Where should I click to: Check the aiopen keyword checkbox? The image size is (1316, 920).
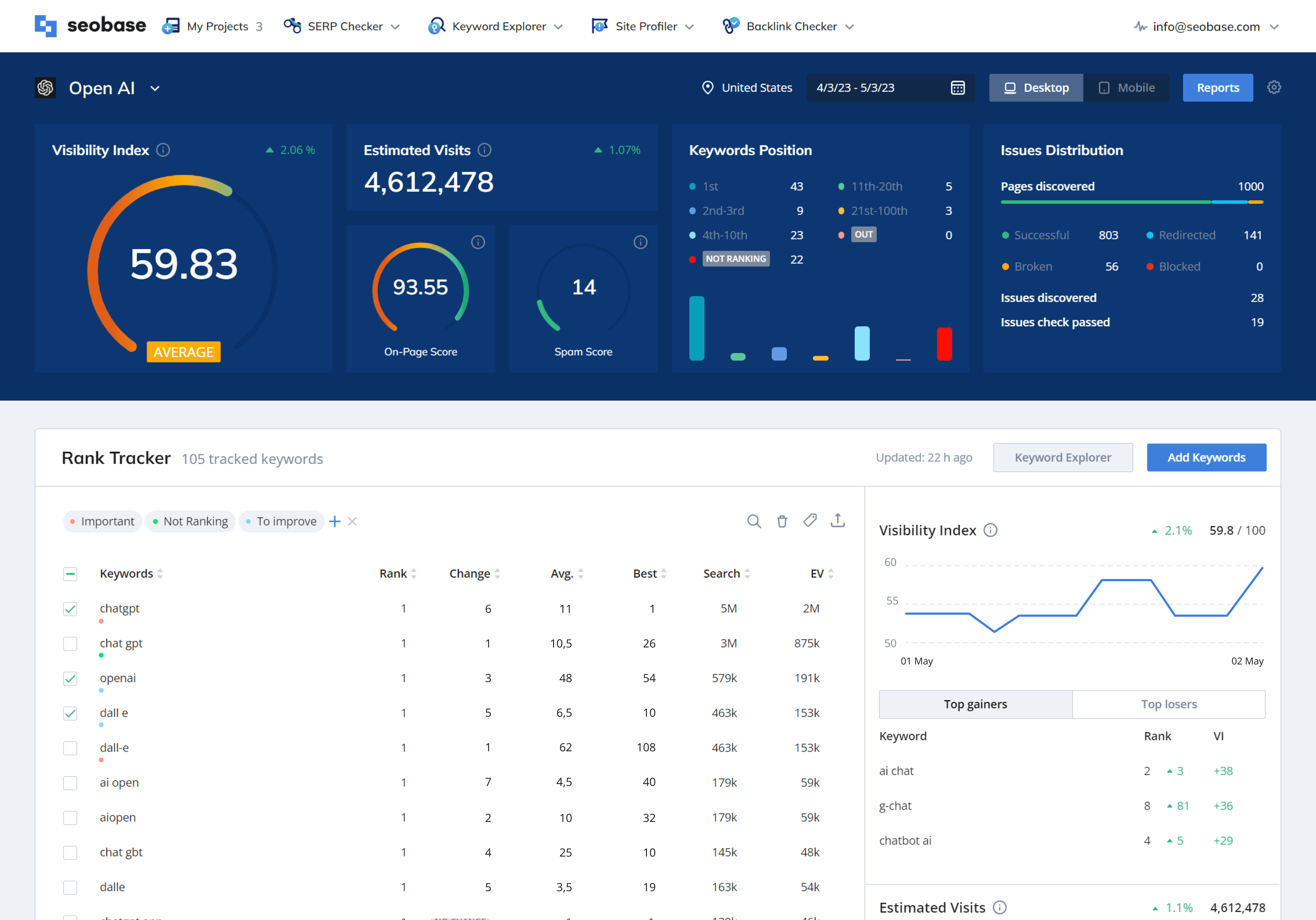click(x=70, y=817)
